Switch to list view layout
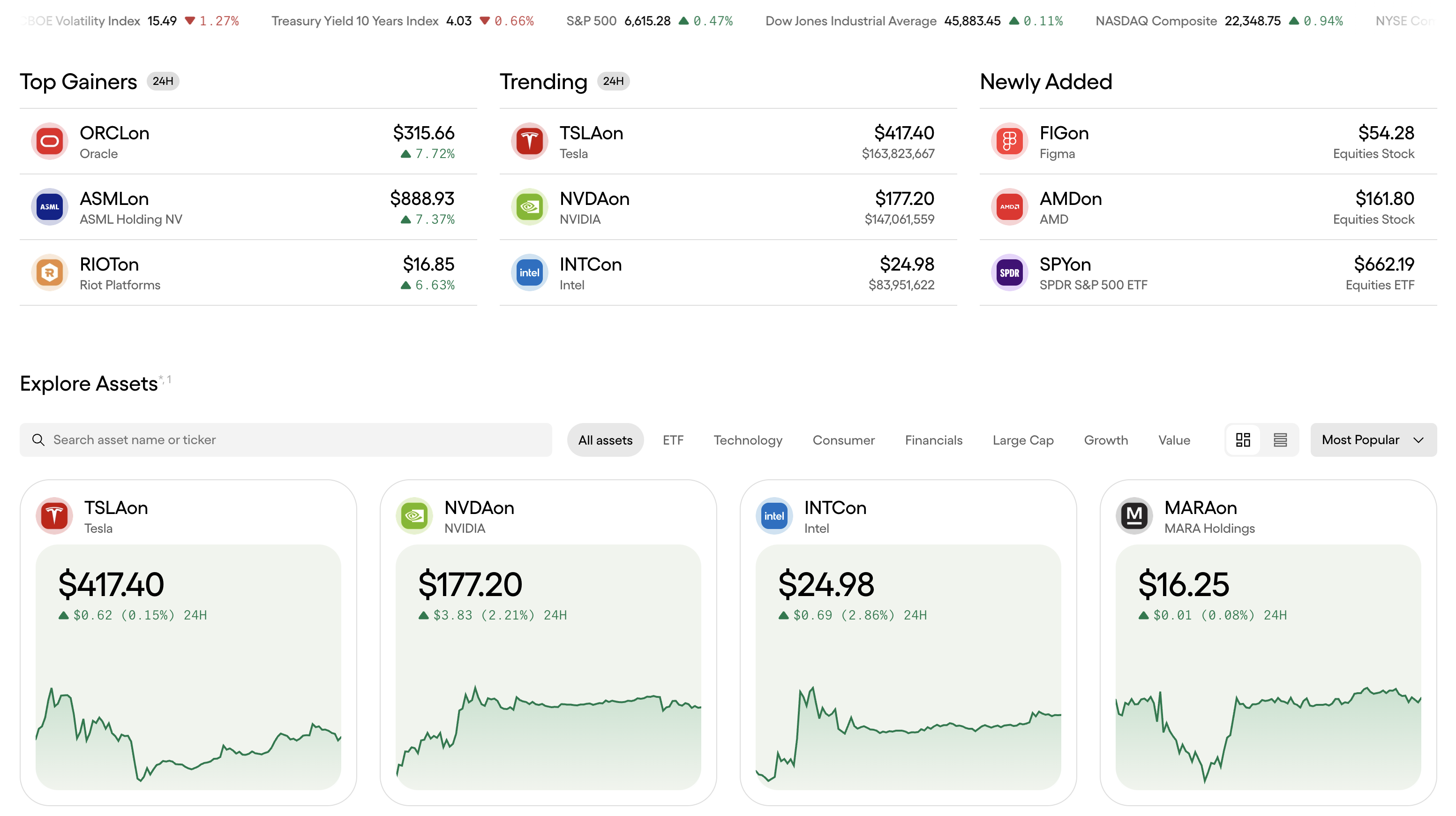The image size is (1456, 816). [x=1280, y=440]
